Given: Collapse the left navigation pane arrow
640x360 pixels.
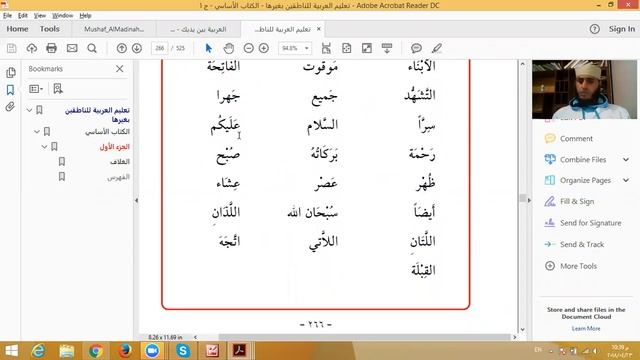Looking at the screenshot, I should [136, 200].
